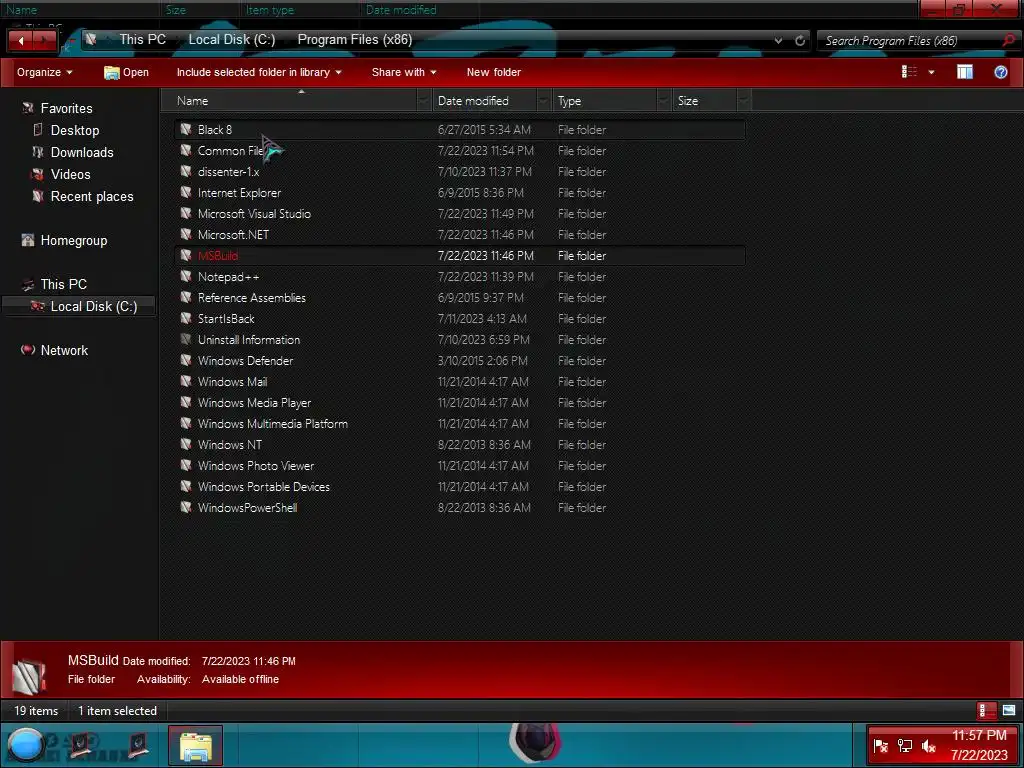Click the dissenter-1.x folder icon
The height and width of the screenshot is (768, 1024).
(185, 171)
